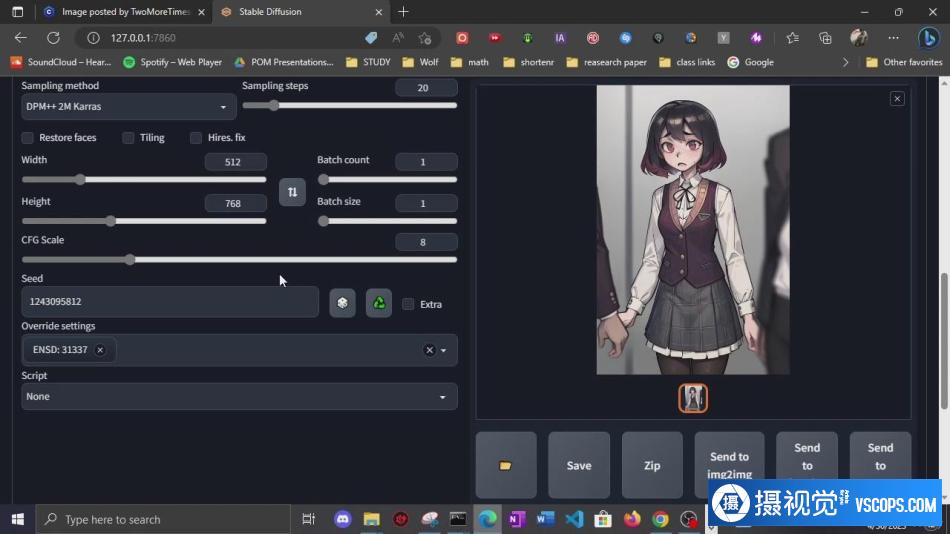
Task: Reload the page with refresh icon
Action: point(53,38)
